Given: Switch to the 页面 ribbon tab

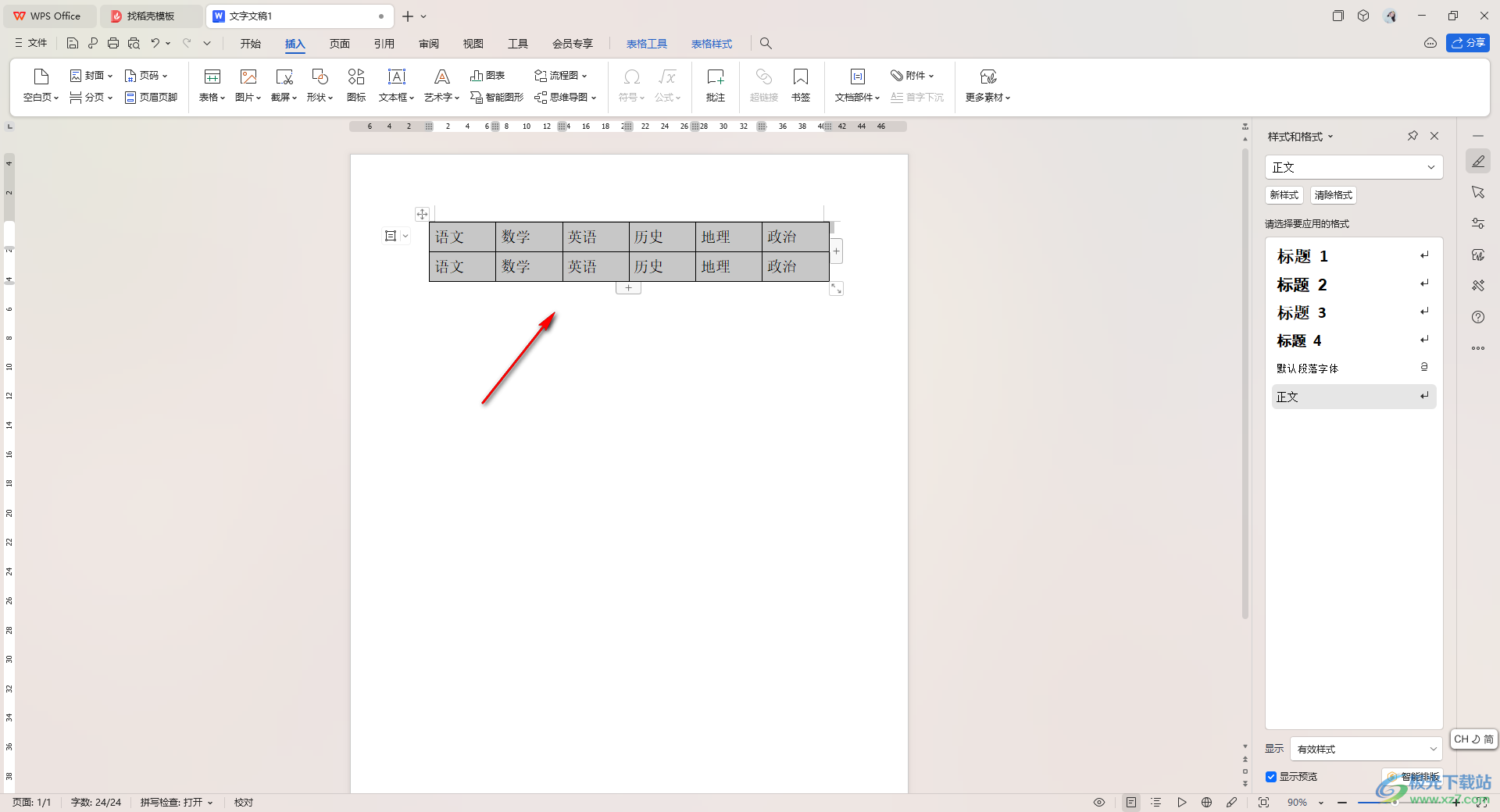Looking at the screenshot, I should coord(340,44).
